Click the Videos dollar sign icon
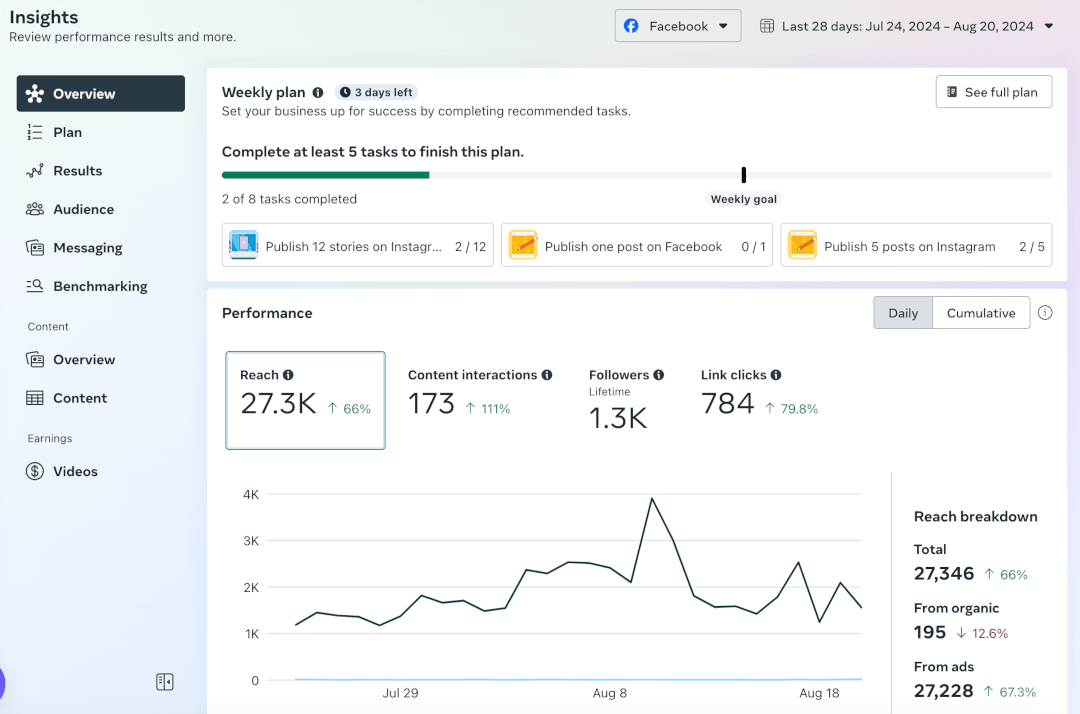Viewport: 1080px width, 714px height. 34,471
